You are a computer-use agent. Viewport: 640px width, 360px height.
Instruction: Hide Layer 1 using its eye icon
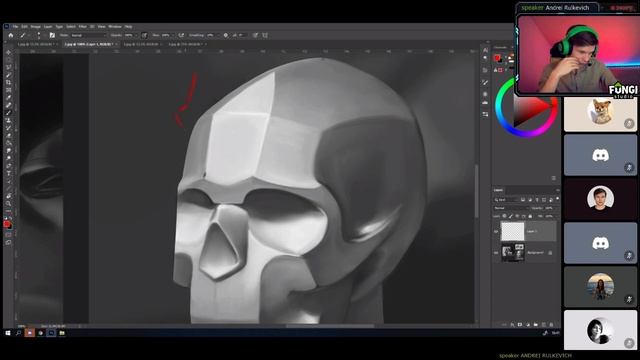pos(496,231)
